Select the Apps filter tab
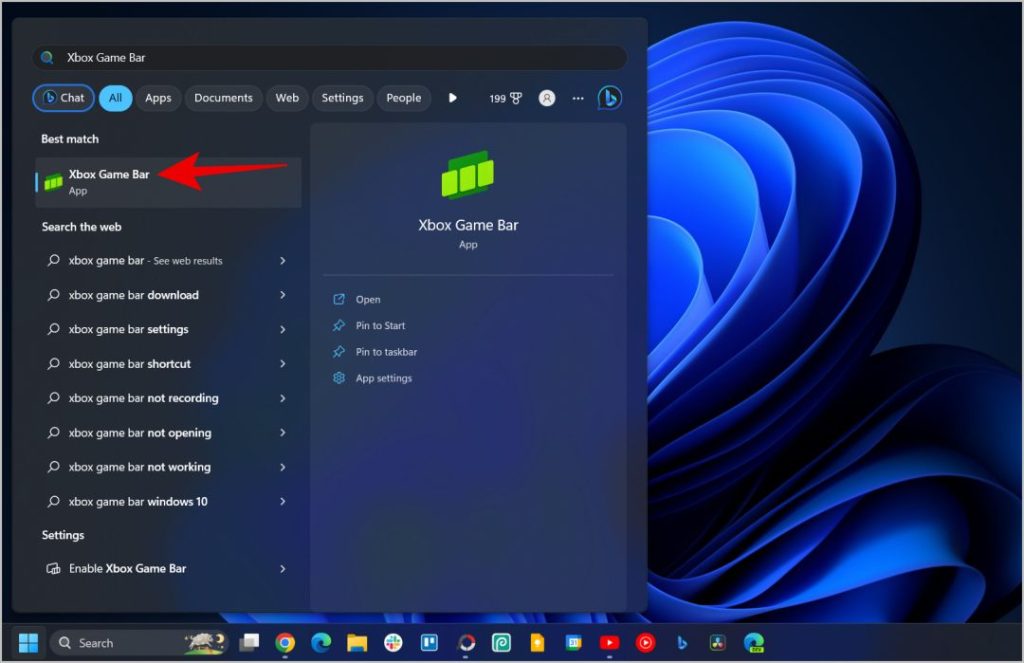 [x=158, y=98]
